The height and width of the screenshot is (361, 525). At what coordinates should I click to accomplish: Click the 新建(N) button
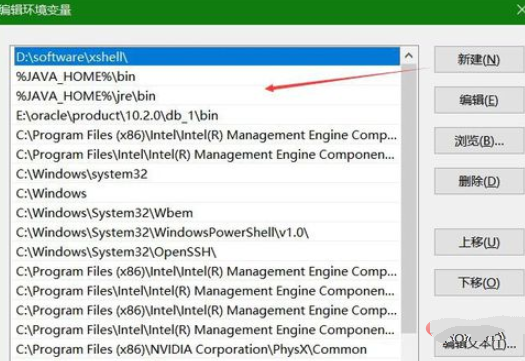click(479, 60)
